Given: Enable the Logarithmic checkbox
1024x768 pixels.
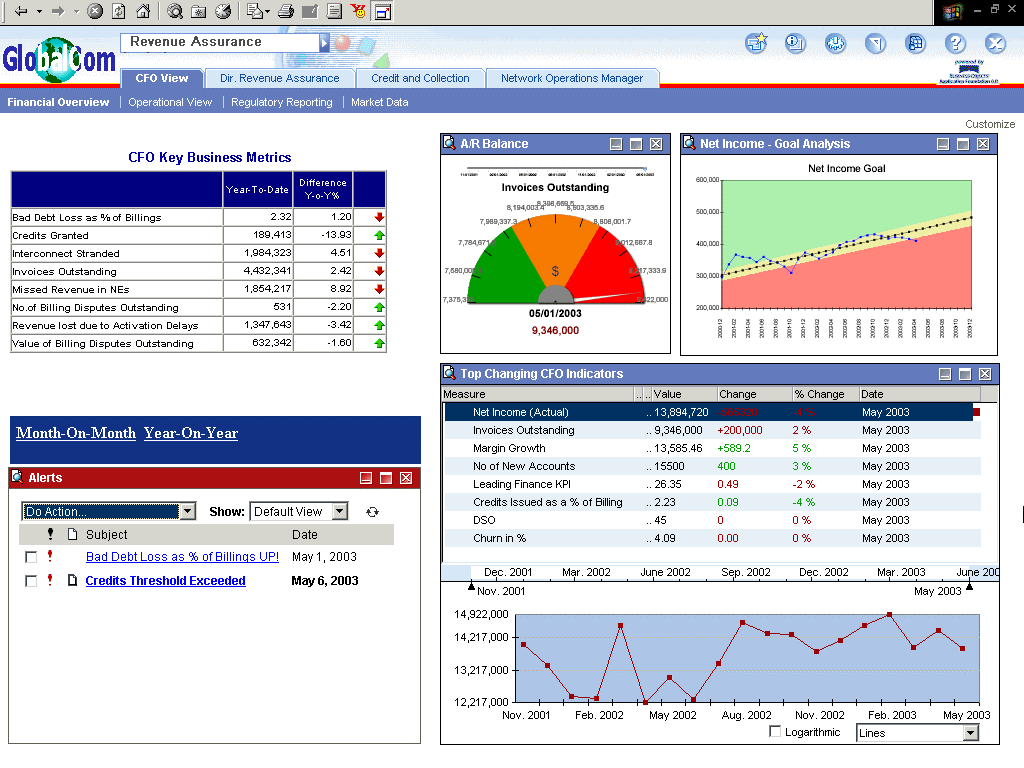Looking at the screenshot, I should [775, 731].
